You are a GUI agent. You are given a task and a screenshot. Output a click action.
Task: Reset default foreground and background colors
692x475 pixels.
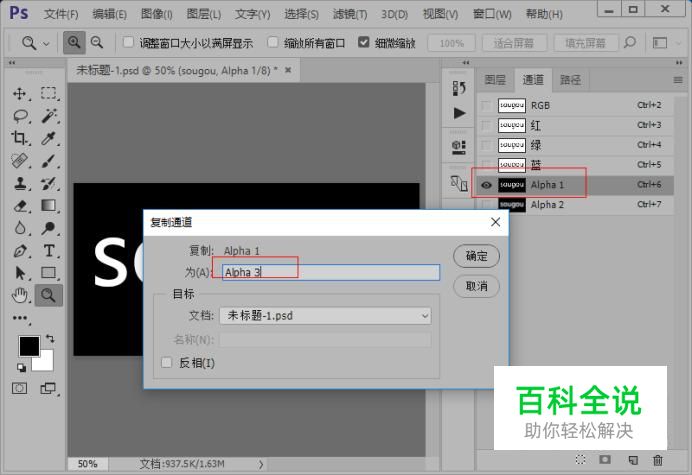(21, 367)
